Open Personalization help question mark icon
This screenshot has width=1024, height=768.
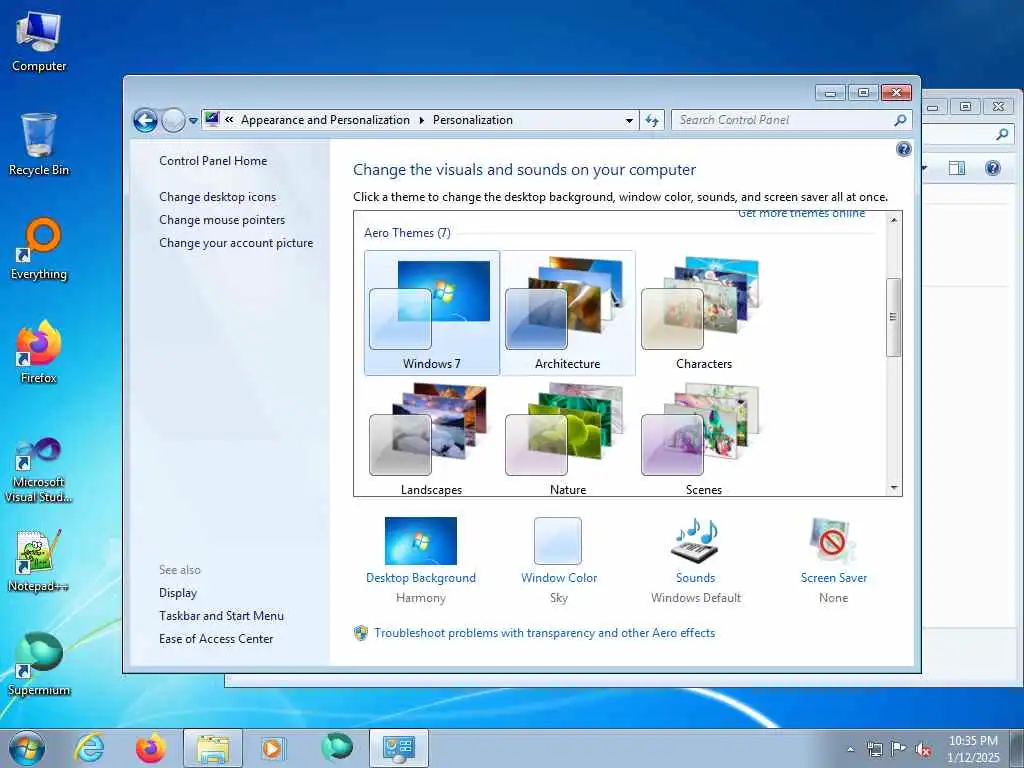click(904, 150)
